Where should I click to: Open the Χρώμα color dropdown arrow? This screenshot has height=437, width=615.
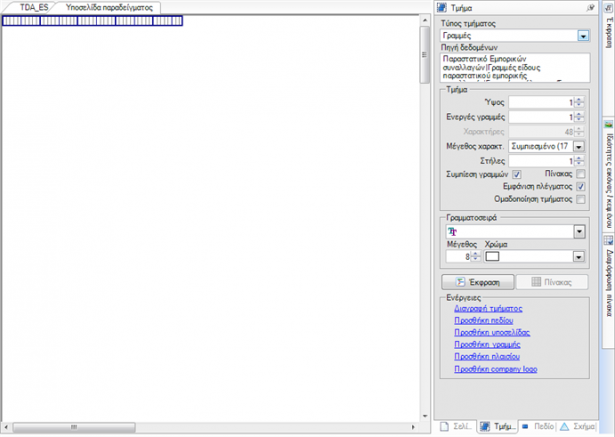coord(579,257)
